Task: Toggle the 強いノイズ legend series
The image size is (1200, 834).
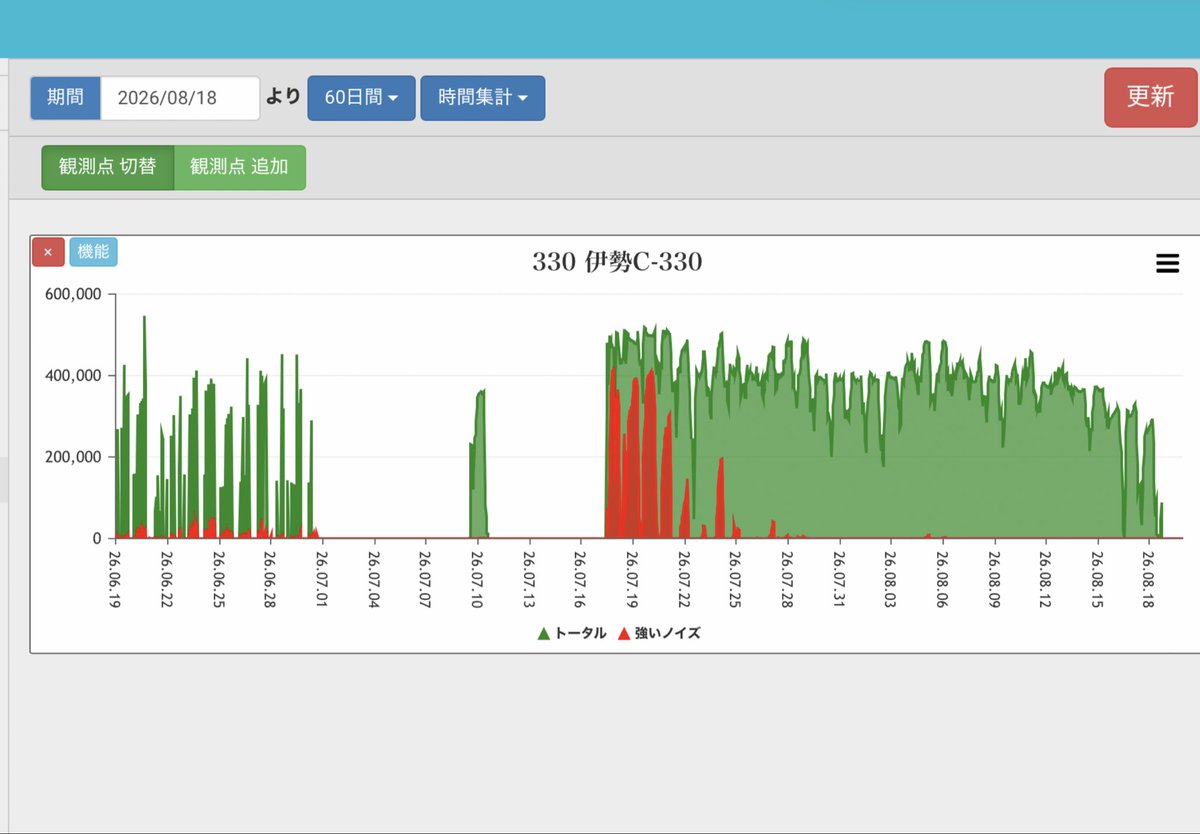Action: [x=659, y=633]
